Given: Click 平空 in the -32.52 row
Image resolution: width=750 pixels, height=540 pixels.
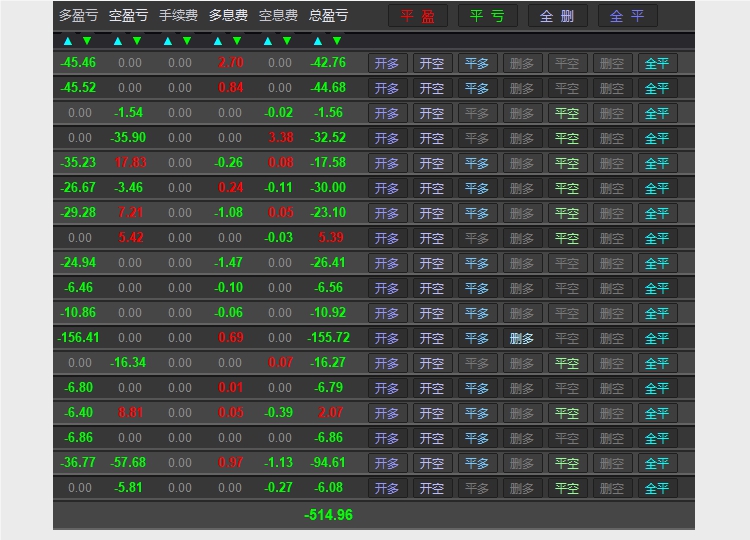Looking at the screenshot, I should click(567, 138).
